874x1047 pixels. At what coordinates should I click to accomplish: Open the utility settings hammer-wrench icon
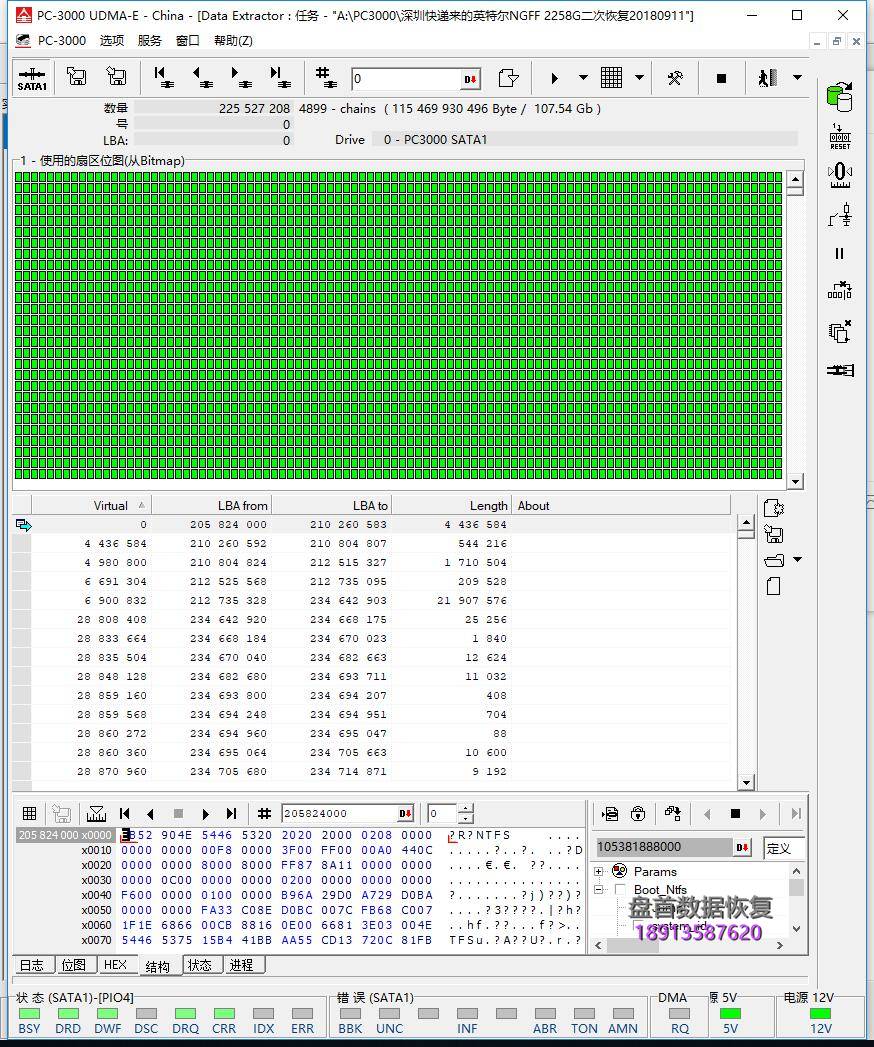pos(675,78)
